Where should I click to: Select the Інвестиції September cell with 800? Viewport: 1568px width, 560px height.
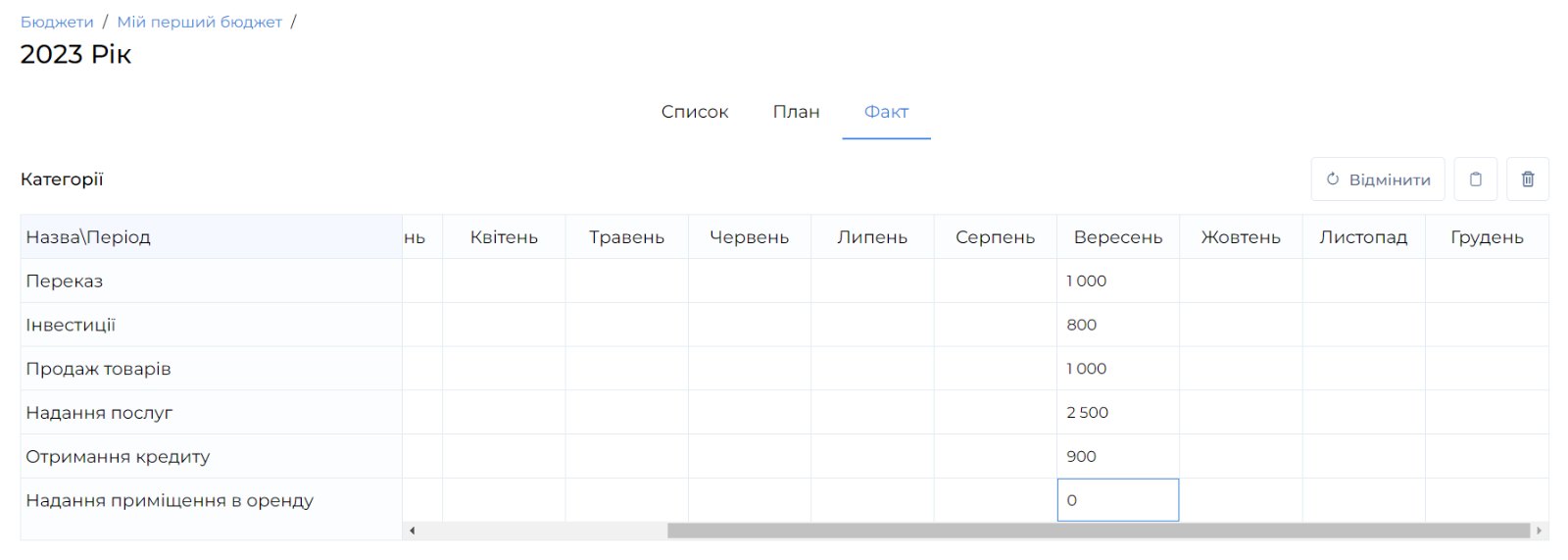click(1117, 325)
